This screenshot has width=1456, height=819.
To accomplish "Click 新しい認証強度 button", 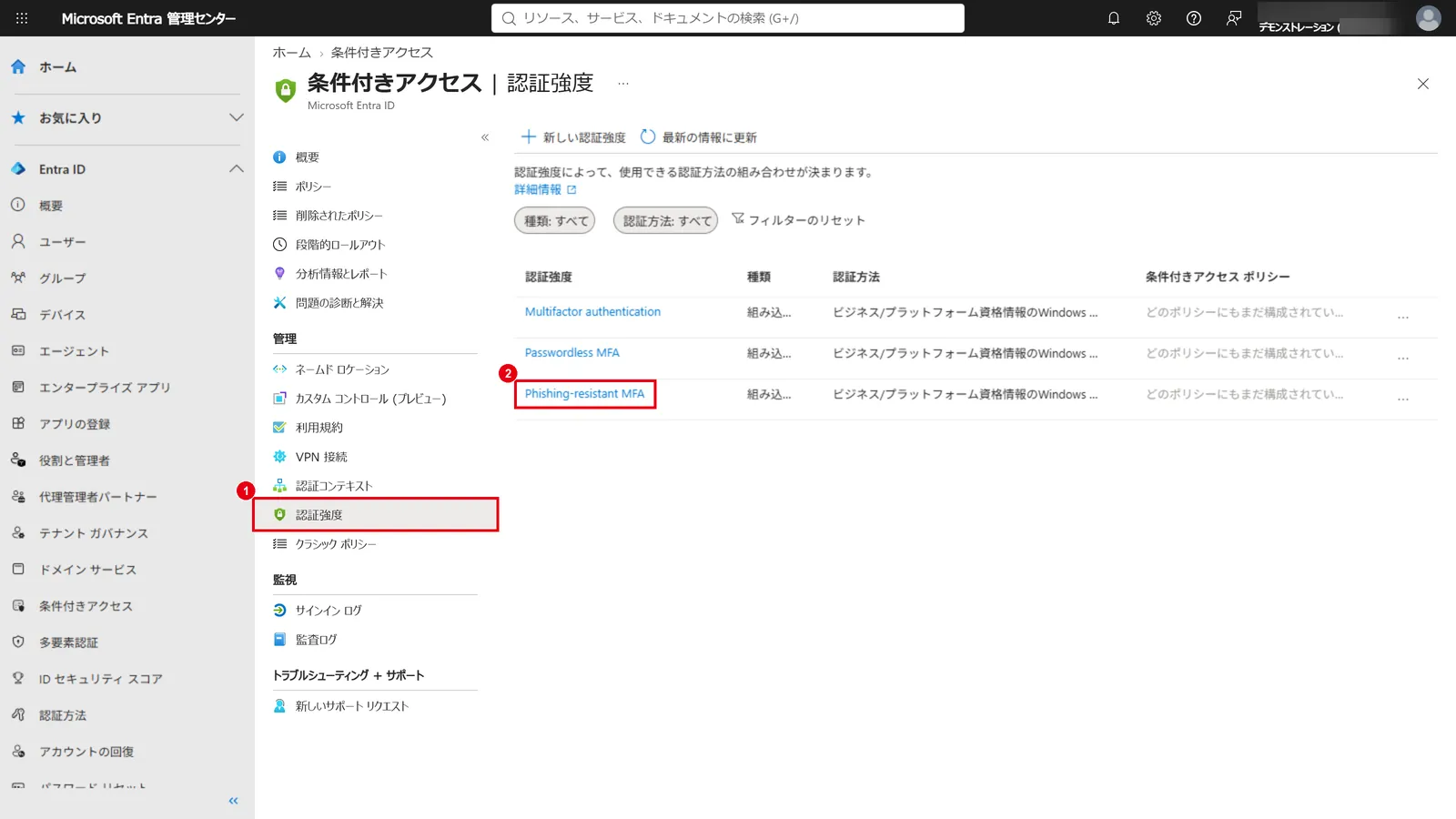I will [x=573, y=137].
